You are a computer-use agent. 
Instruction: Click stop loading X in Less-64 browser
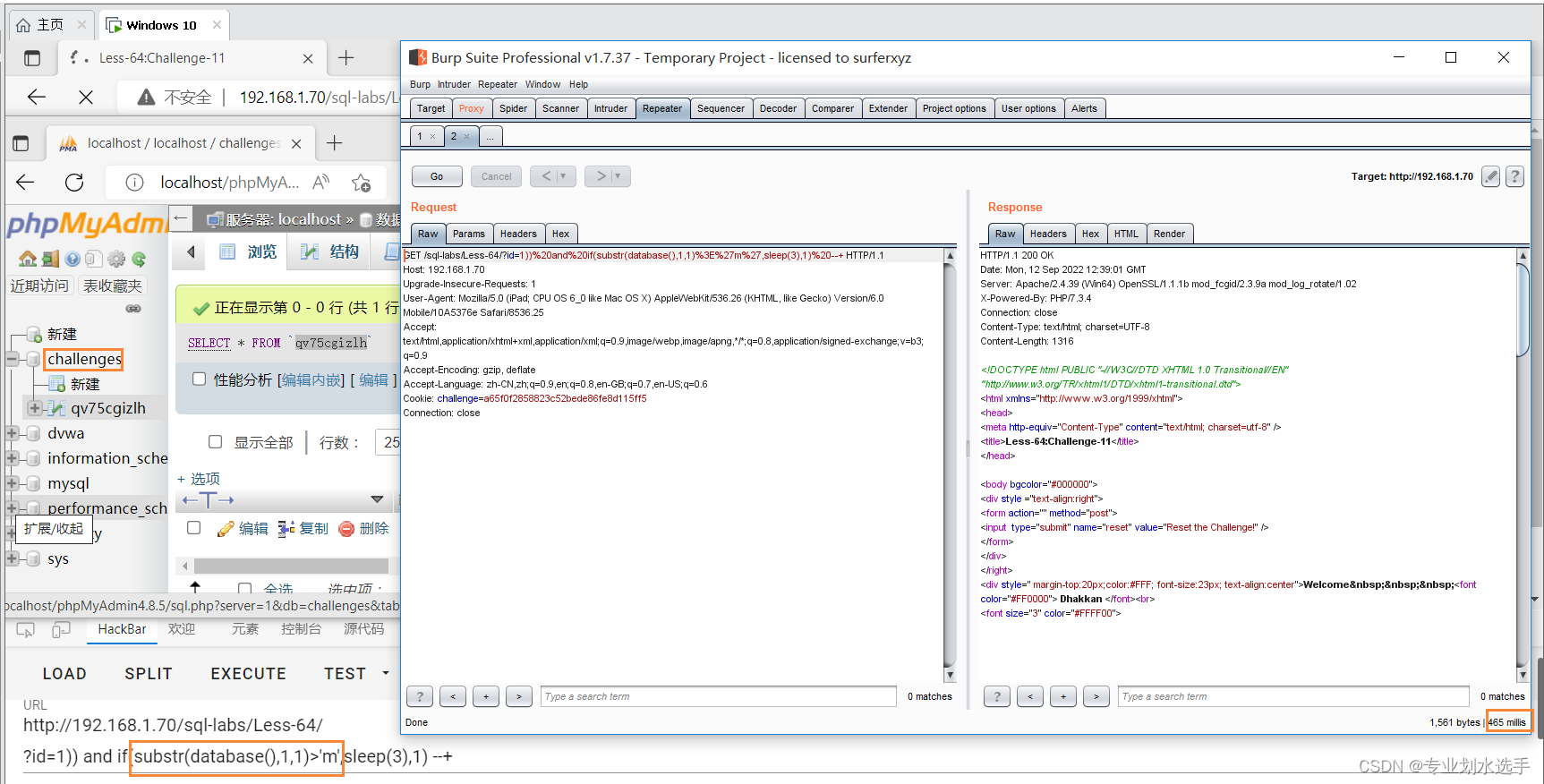pyautogui.click(x=86, y=97)
